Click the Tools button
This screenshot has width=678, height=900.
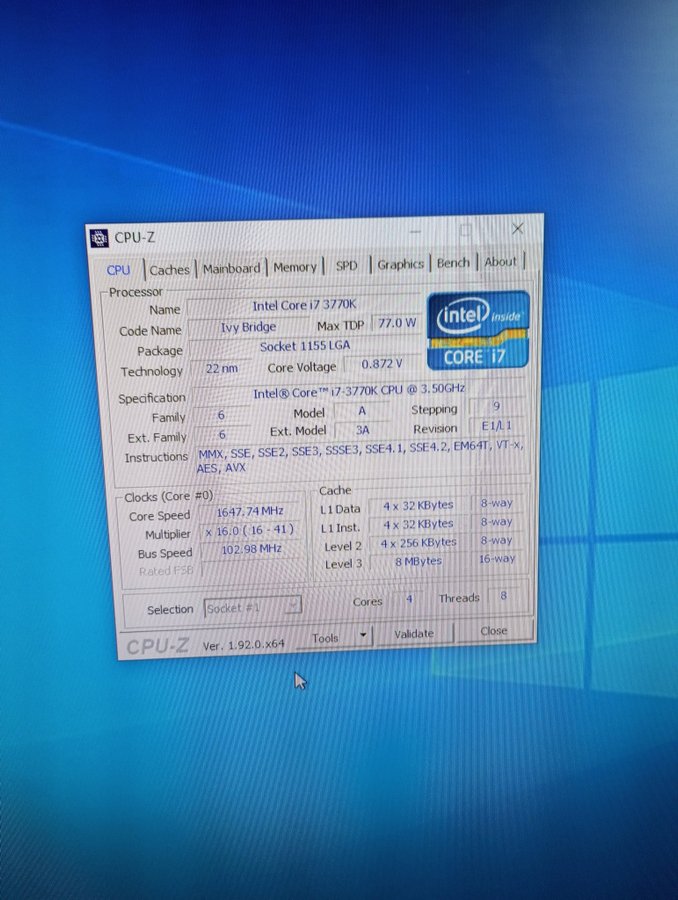click(325, 637)
